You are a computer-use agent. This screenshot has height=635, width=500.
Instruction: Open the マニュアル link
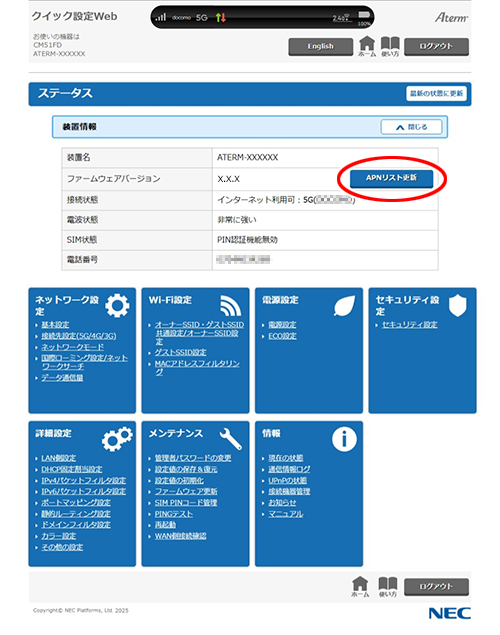(286, 514)
